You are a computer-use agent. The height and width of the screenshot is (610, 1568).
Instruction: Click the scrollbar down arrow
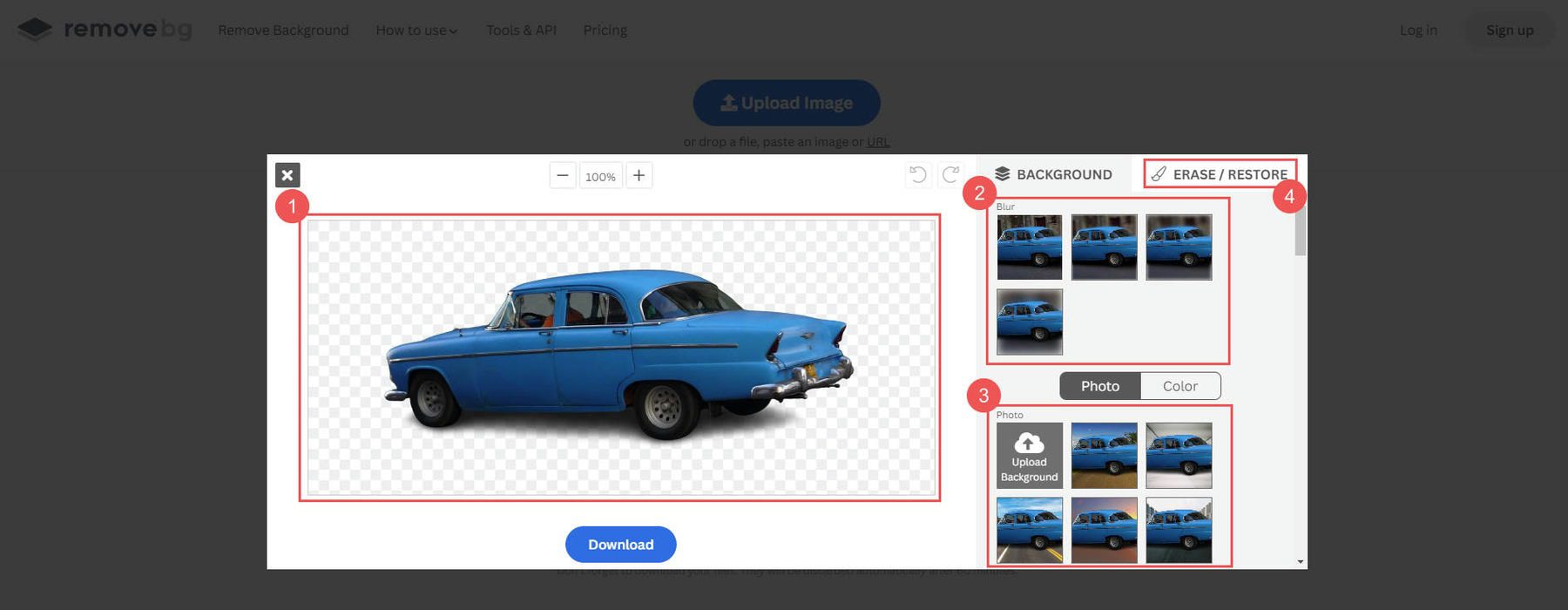[x=1301, y=562]
